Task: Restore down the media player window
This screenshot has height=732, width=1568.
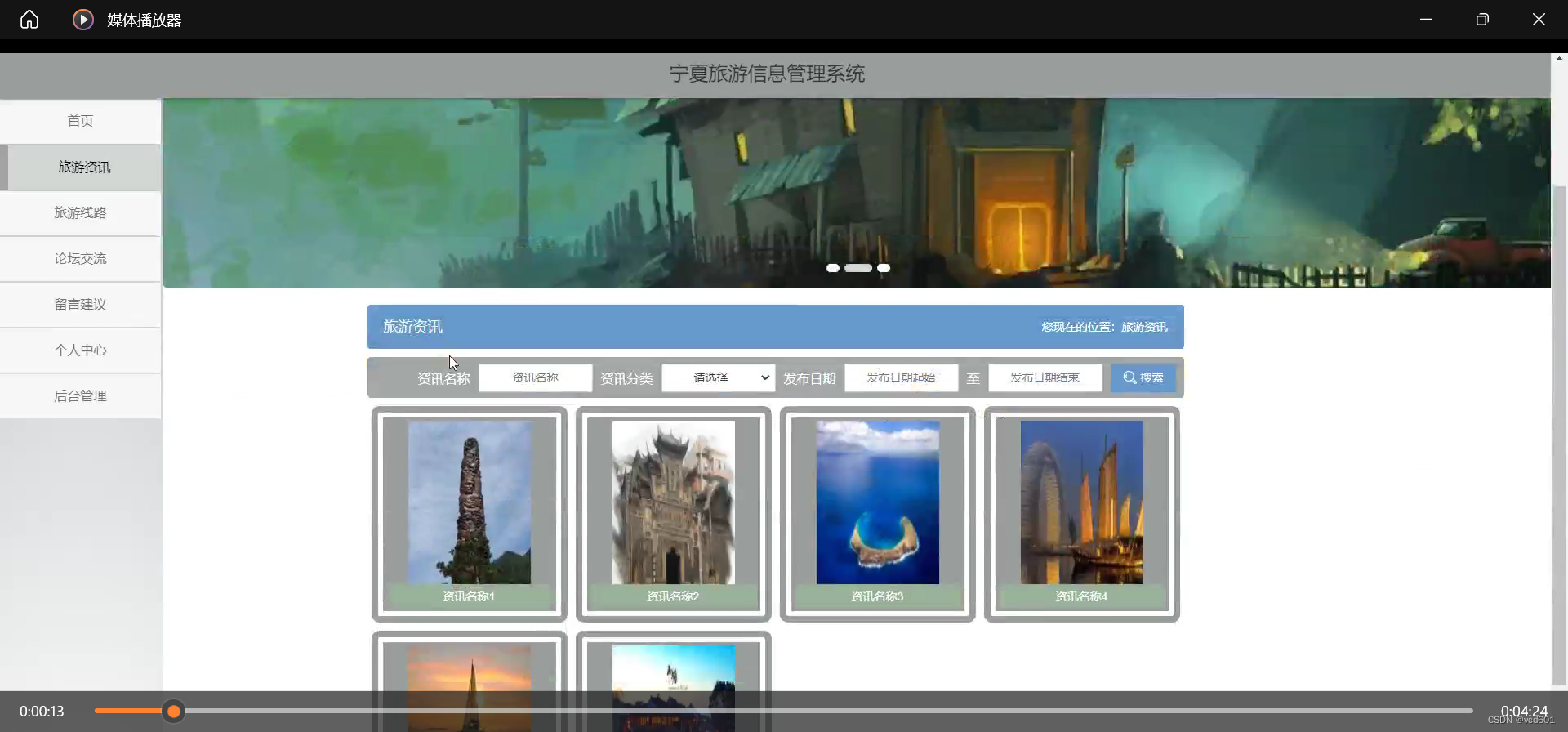Action: tap(1482, 20)
